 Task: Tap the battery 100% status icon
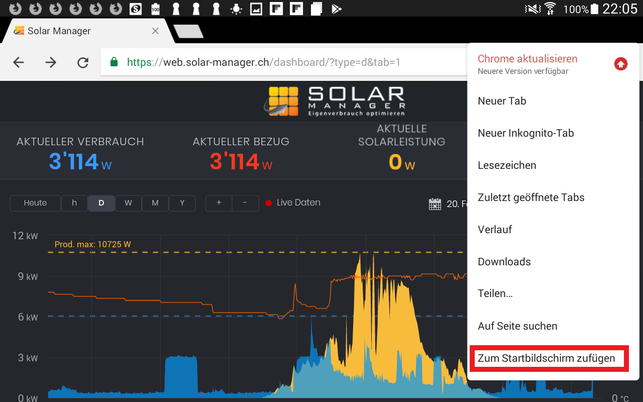(594, 9)
